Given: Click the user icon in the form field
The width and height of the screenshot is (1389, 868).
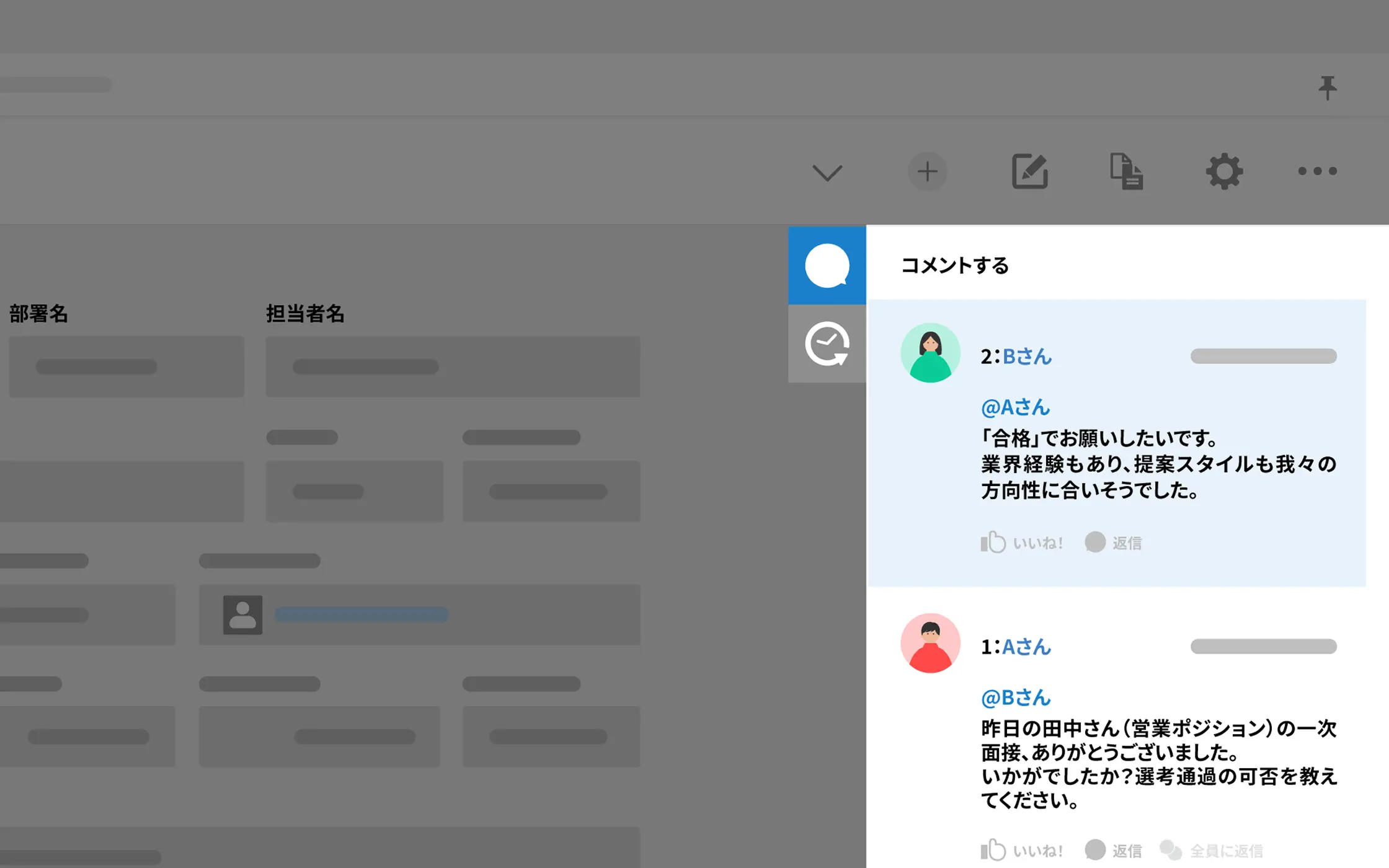Looking at the screenshot, I should 242,614.
